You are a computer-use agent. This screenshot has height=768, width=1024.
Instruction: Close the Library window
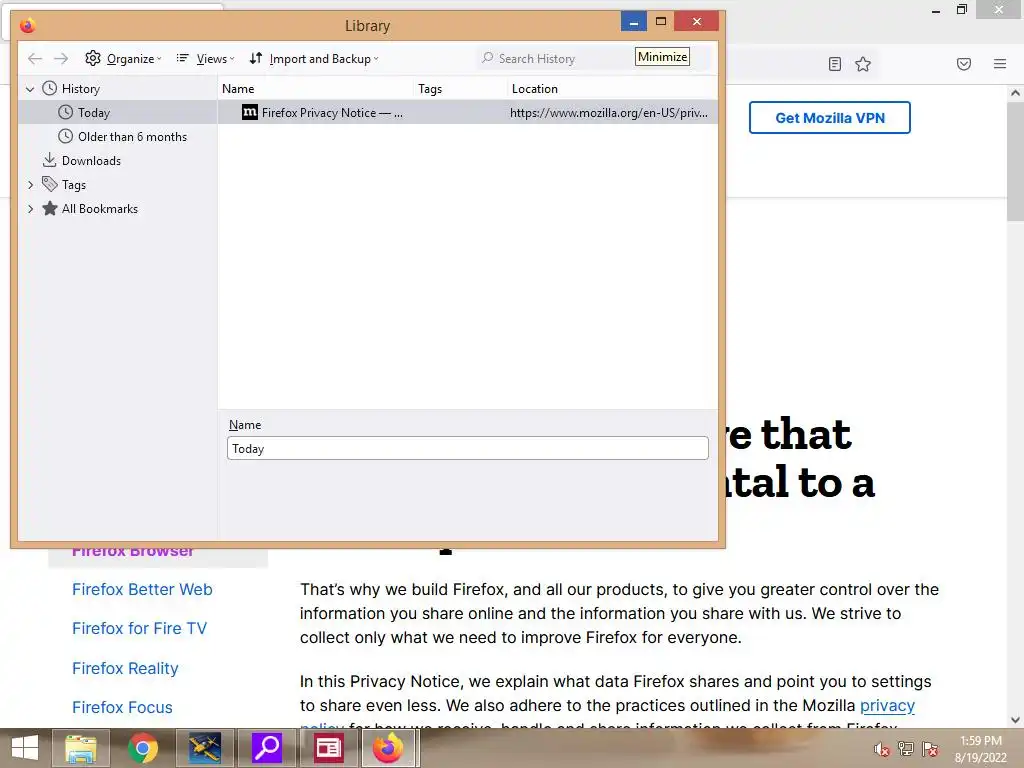point(697,22)
